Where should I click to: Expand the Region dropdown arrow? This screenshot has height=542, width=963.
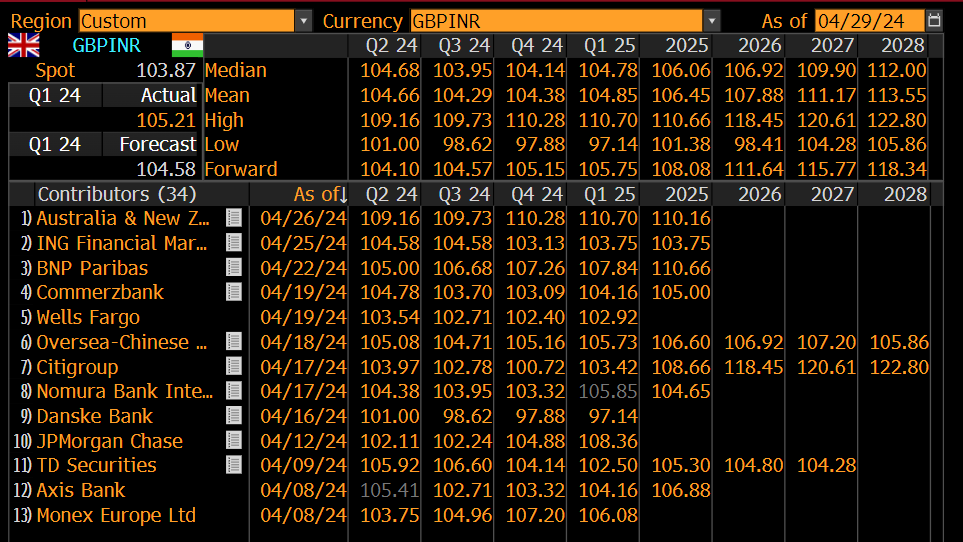pos(303,21)
